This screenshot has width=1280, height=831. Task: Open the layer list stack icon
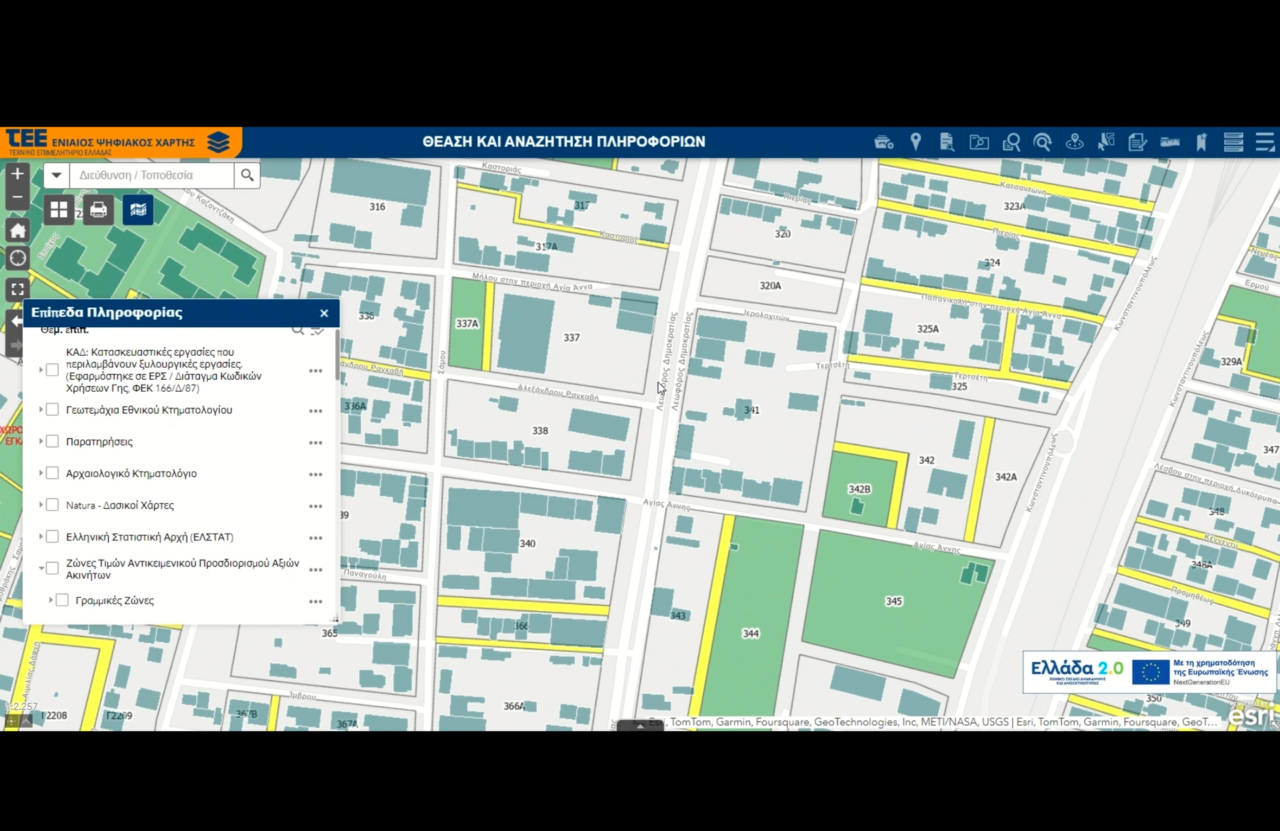pos(1233,142)
